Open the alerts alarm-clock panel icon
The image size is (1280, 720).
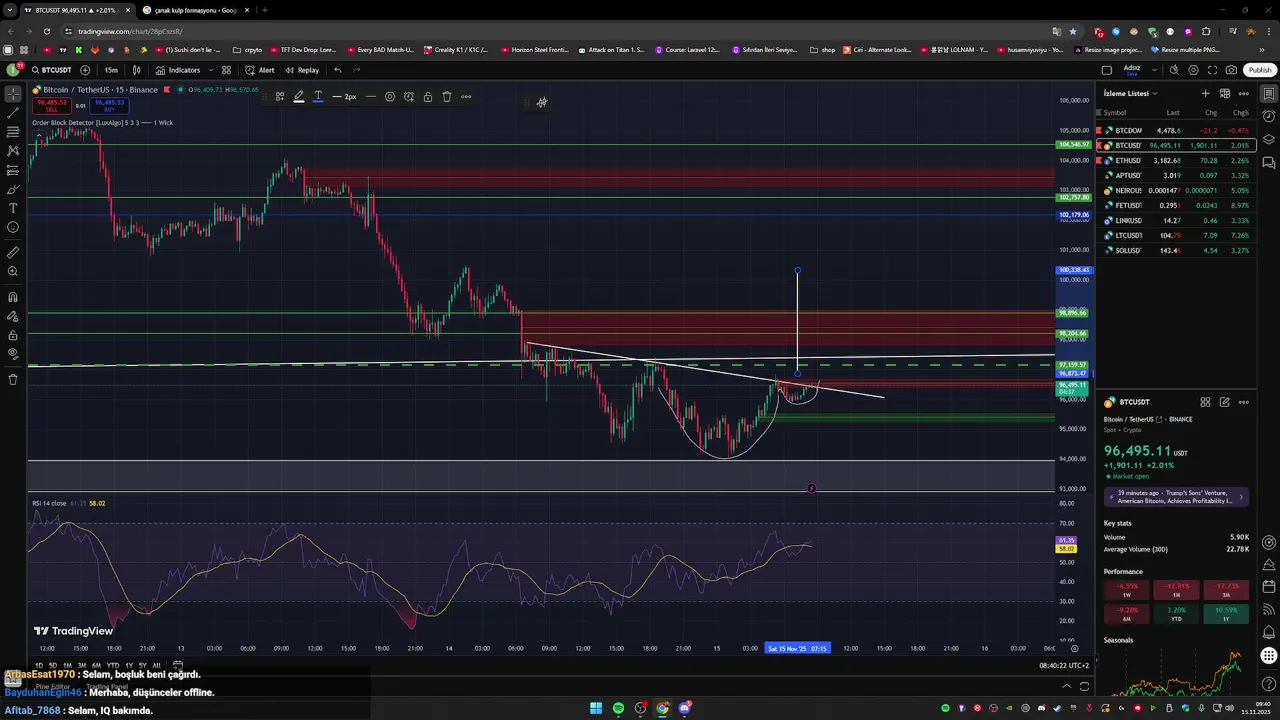pos(1269,117)
